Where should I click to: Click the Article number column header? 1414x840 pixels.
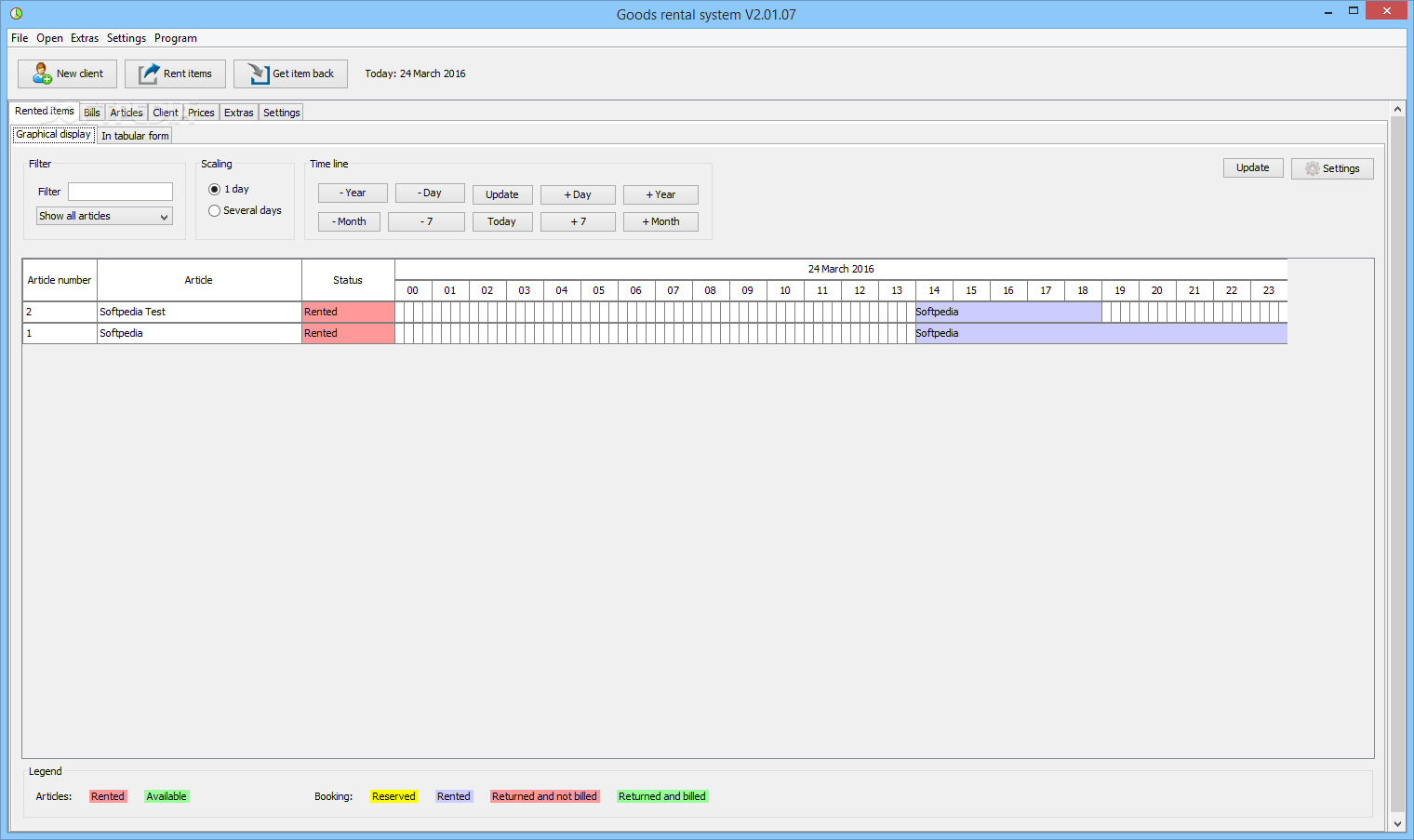pyautogui.click(x=60, y=280)
